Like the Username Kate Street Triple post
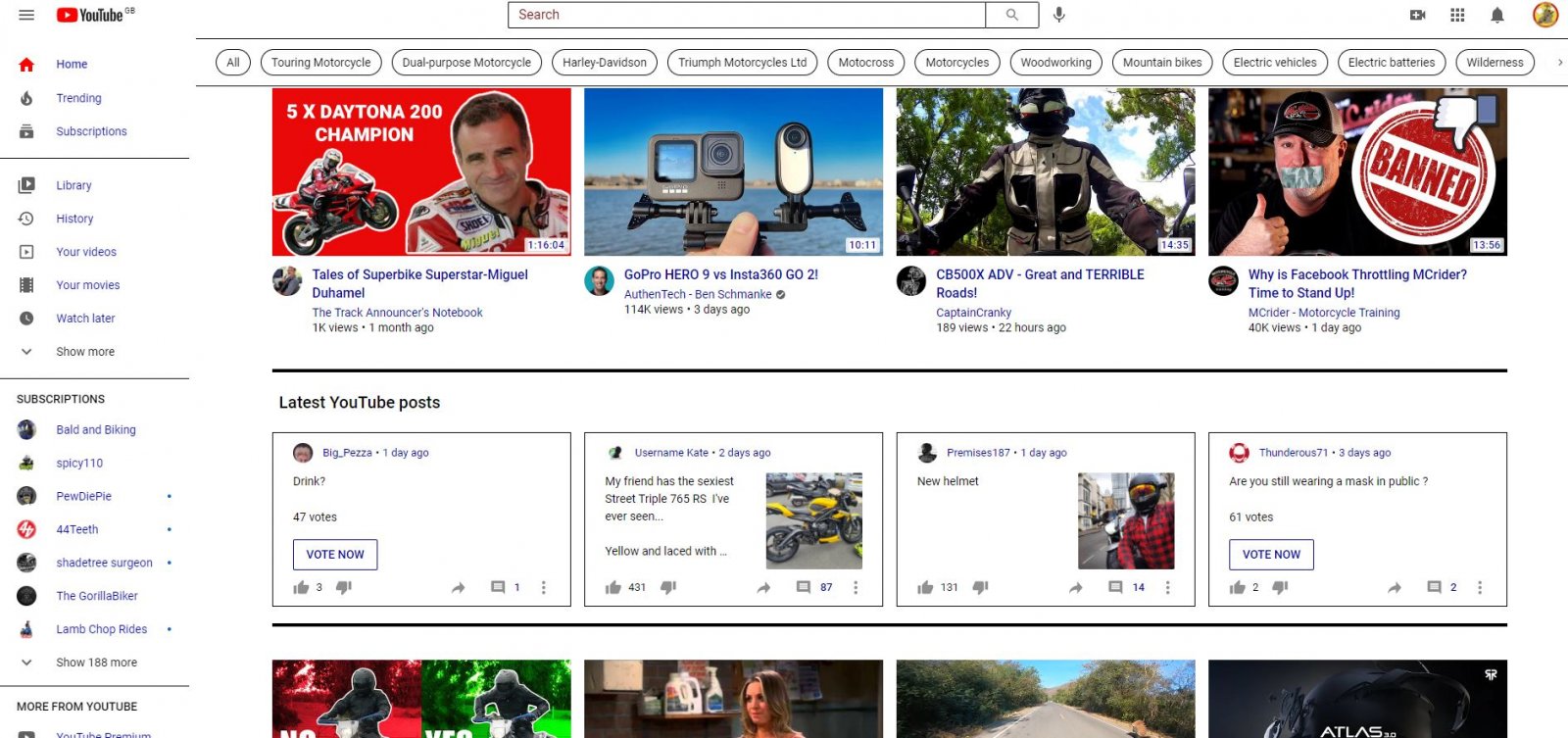The height and width of the screenshot is (738, 1568). pos(613,587)
